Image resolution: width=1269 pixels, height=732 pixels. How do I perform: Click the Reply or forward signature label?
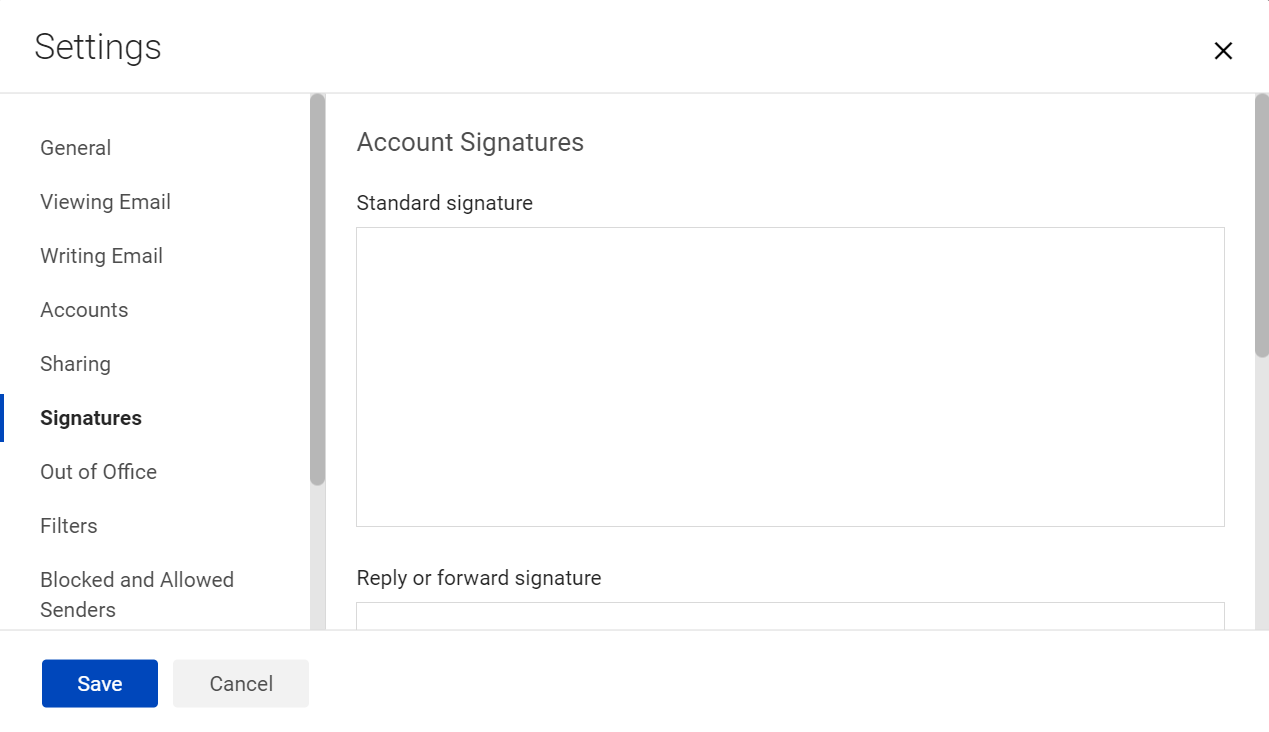pos(479,578)
